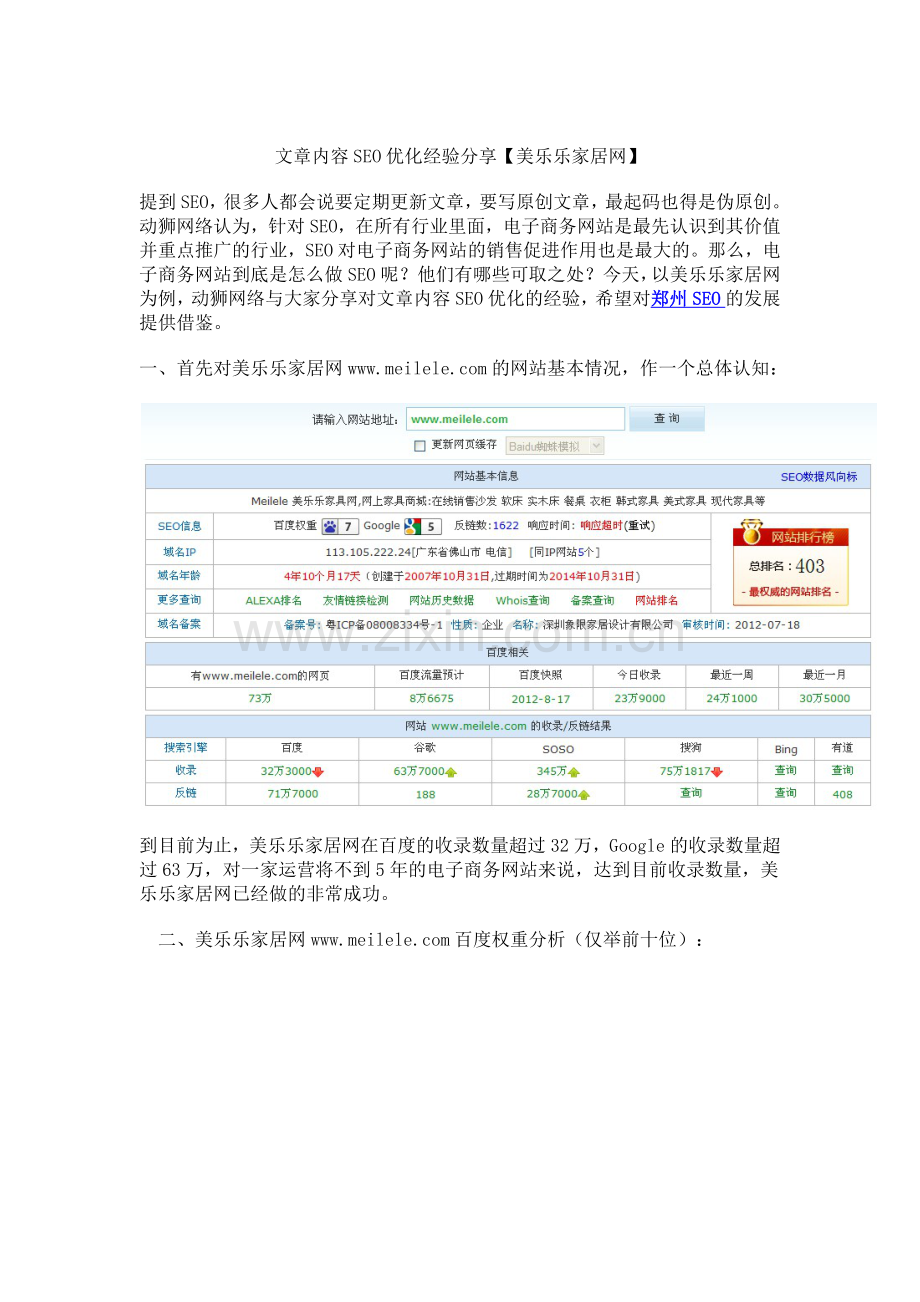The height and width of the screenshot is (1302, 920).
Task: Click the 更多查询 row label
Action: (x=180, y=601)
